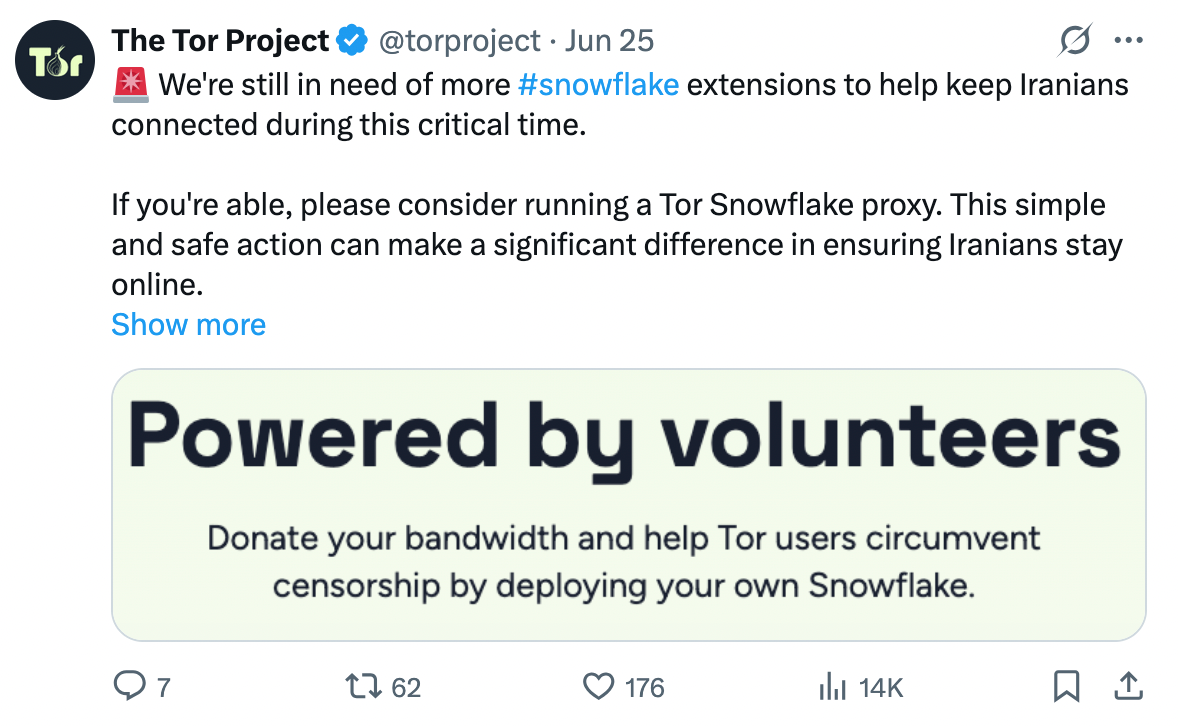Screen dimensions: 1178x726
Task: Repost using the retweet arrows icon
Action: (364, 686)
